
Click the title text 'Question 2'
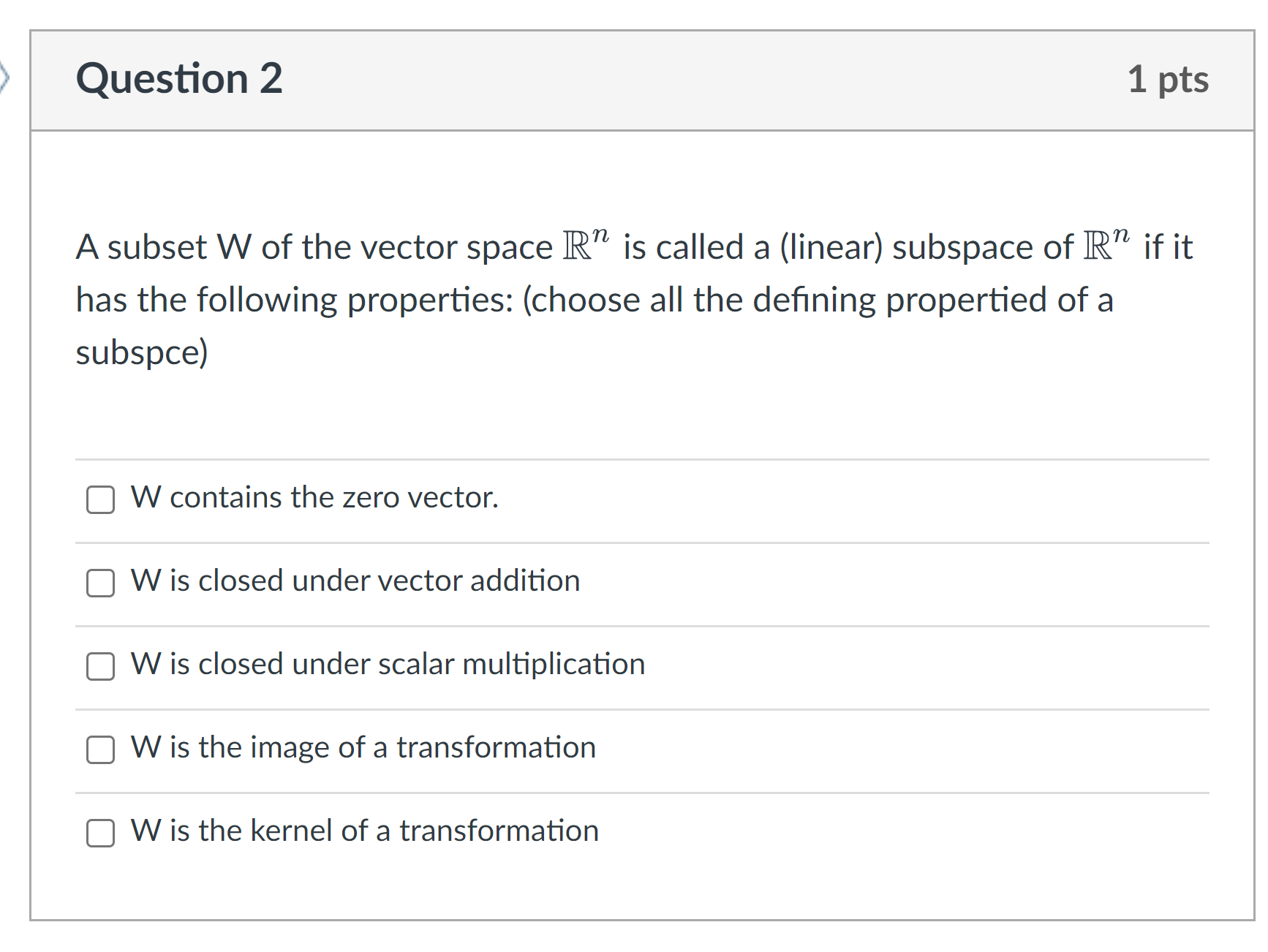tap(178, 79)
